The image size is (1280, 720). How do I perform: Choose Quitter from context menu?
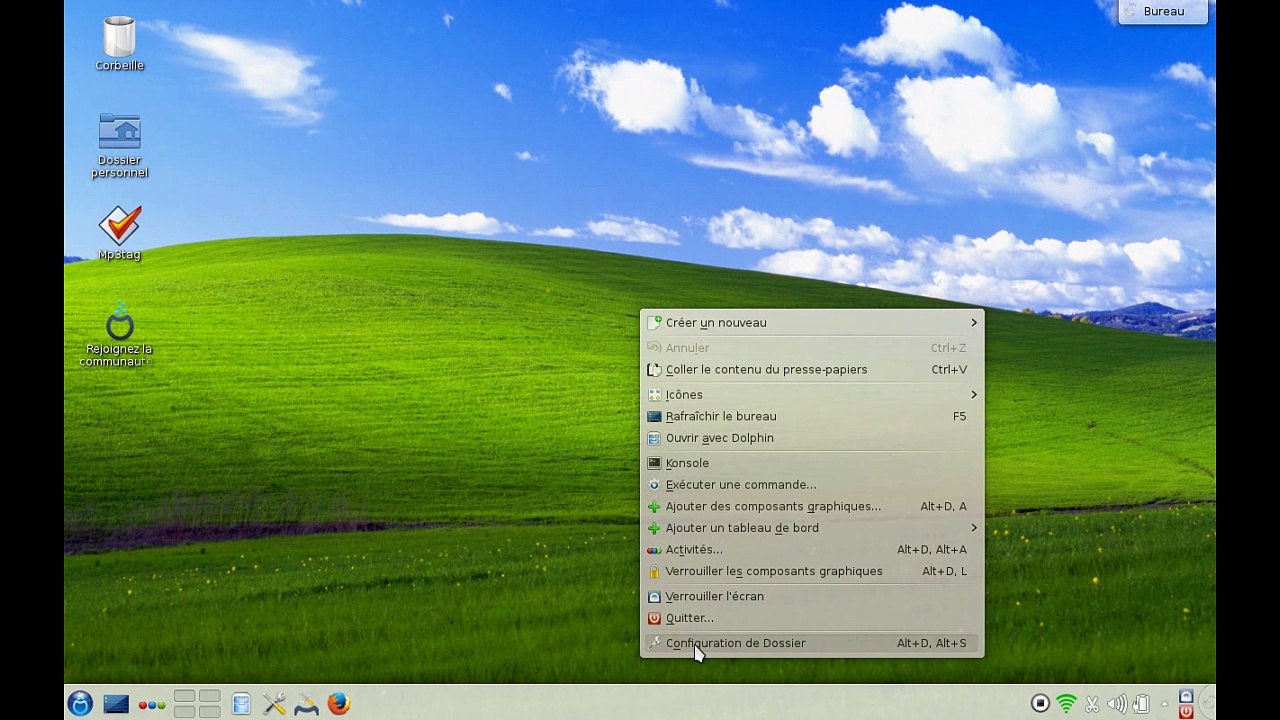tap(811, 618)
